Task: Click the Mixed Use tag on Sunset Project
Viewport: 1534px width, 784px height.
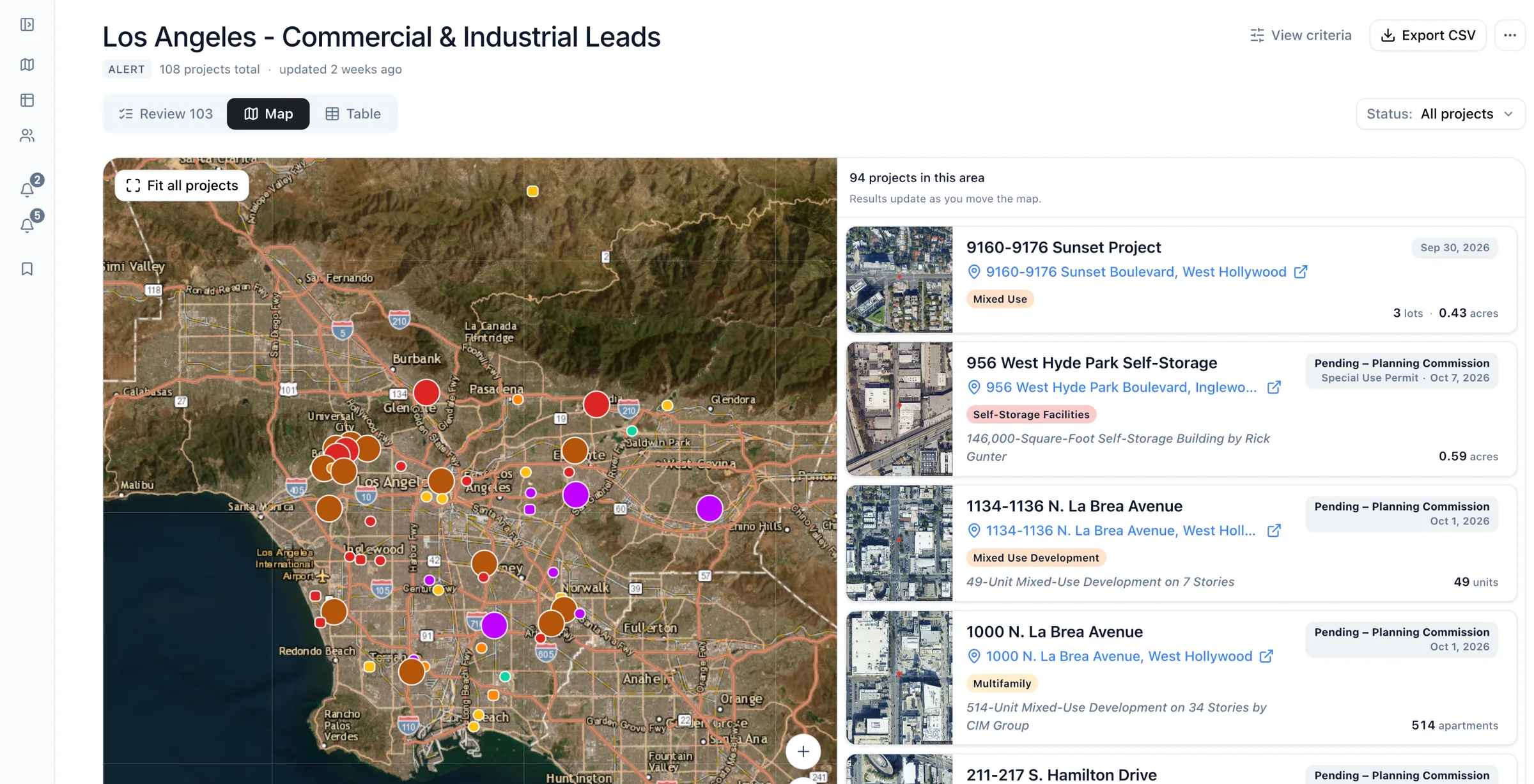Action: (x=1000, y=299)
